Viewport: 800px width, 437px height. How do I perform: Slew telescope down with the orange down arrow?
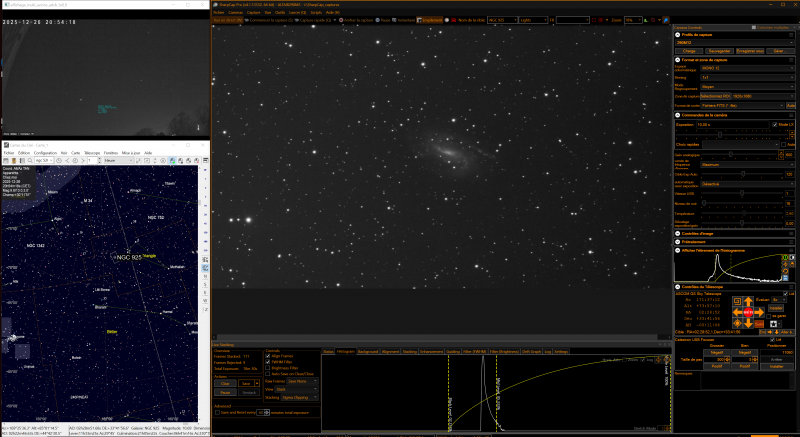(x=748, y=323)
